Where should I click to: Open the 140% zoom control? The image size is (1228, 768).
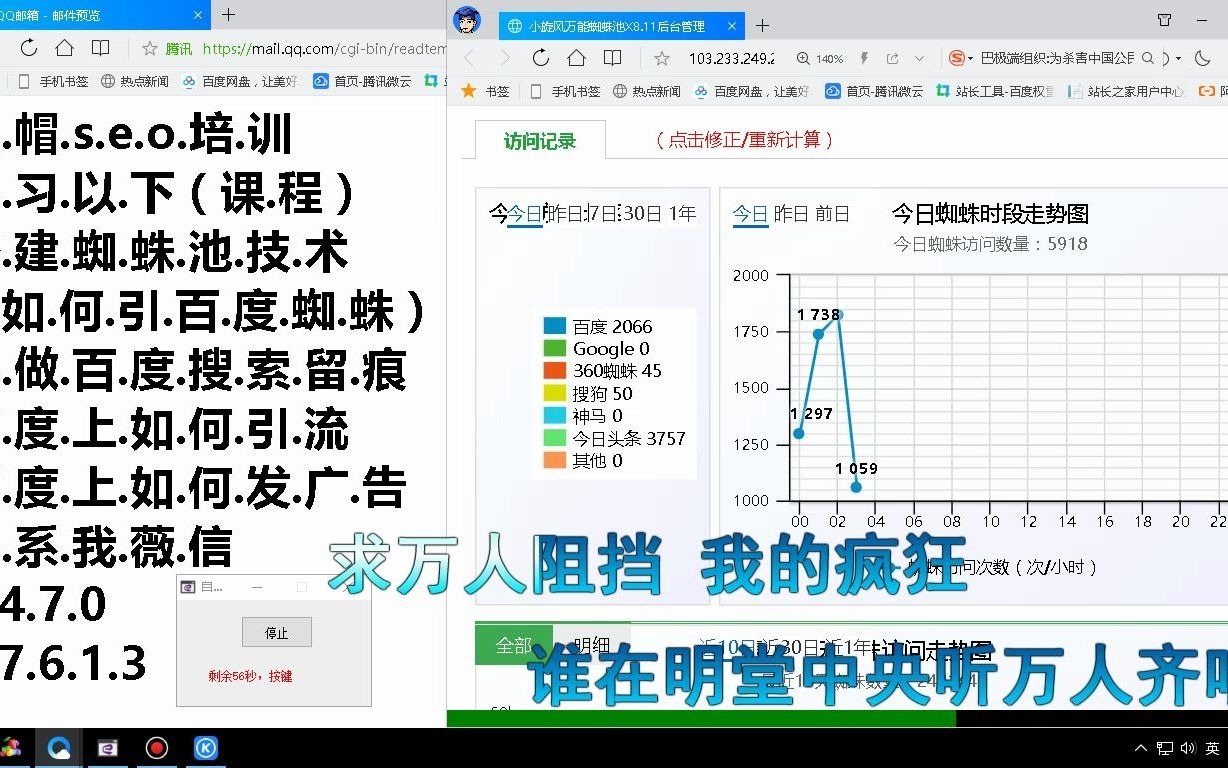tap(820, 58)
